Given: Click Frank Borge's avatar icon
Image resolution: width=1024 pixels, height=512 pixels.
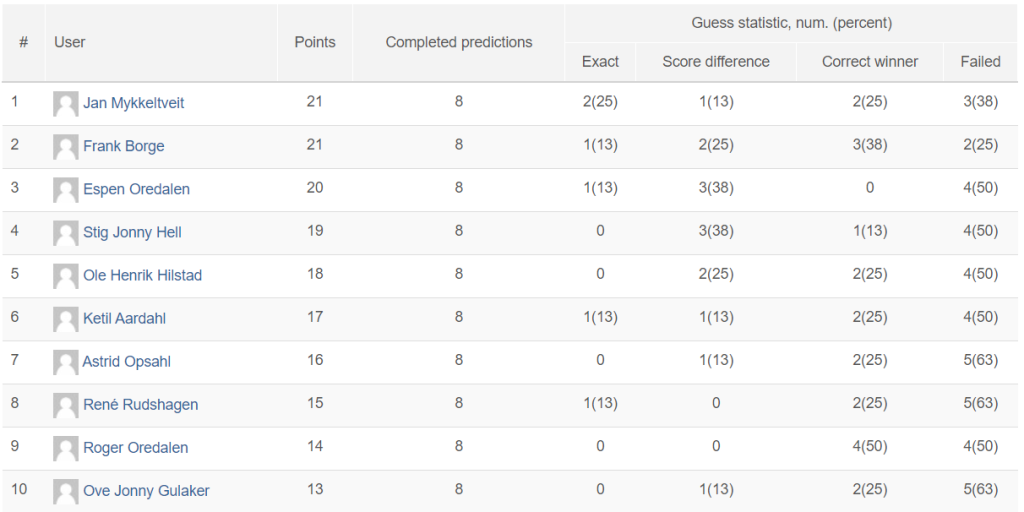Looking at the screenshot, I should pyautogui.click(x=65, y=147).
